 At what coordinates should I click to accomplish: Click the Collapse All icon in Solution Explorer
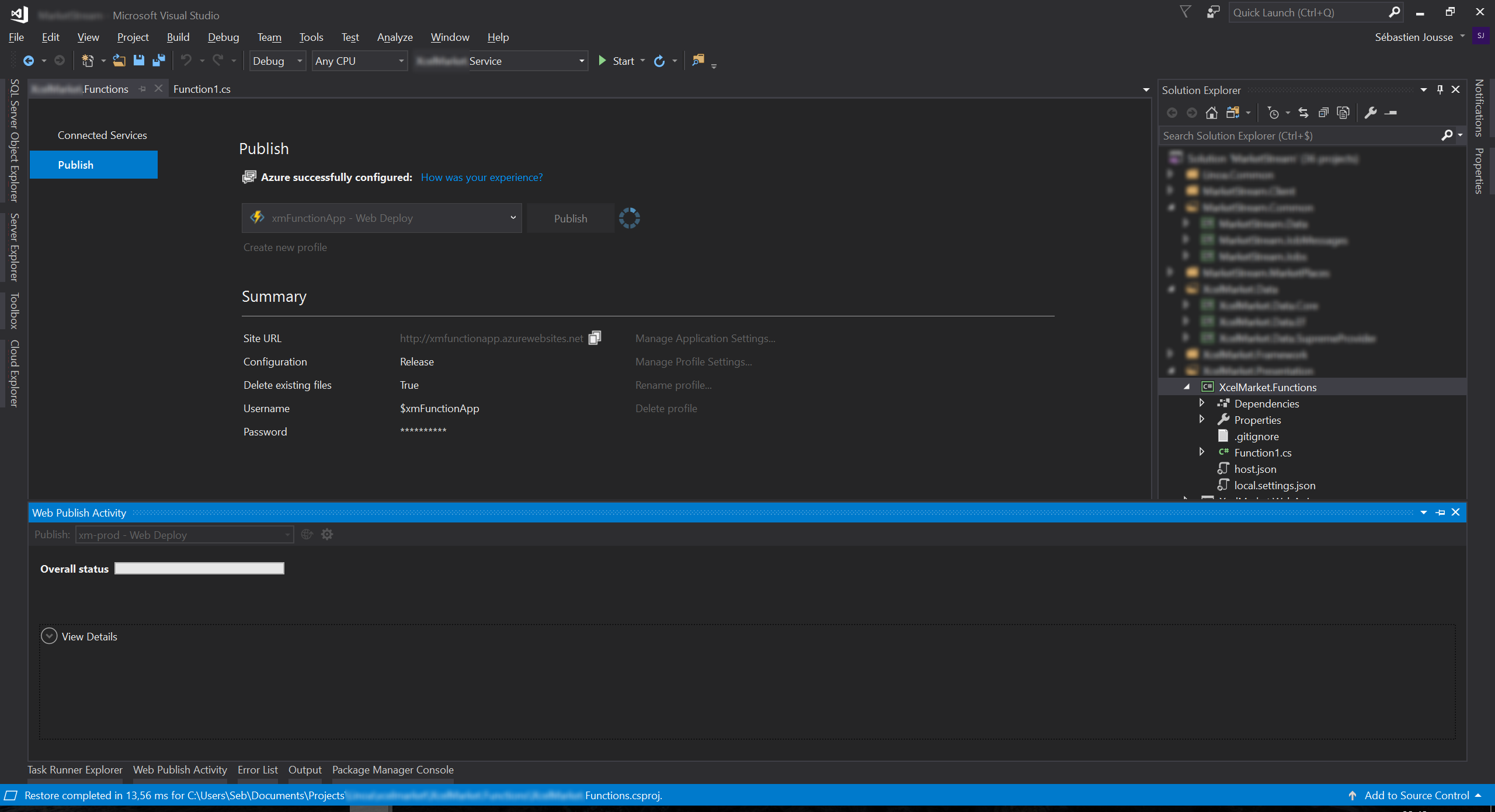[1323, 113]
